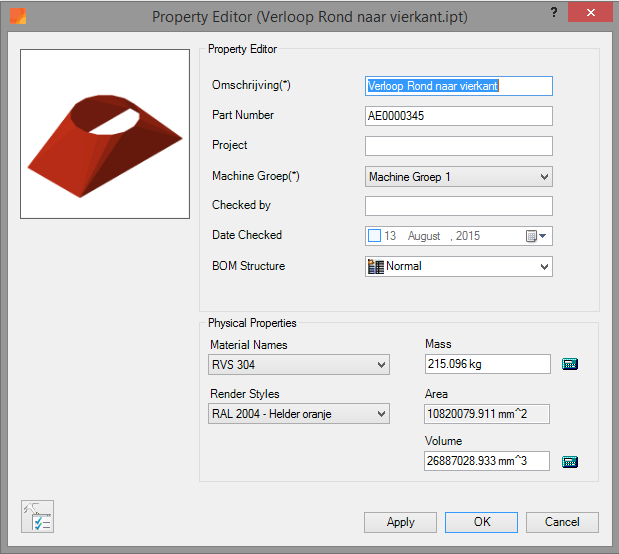Click the orange app icon in title bar
Viewport: 619px width, 554px height.
coord(16,17)
